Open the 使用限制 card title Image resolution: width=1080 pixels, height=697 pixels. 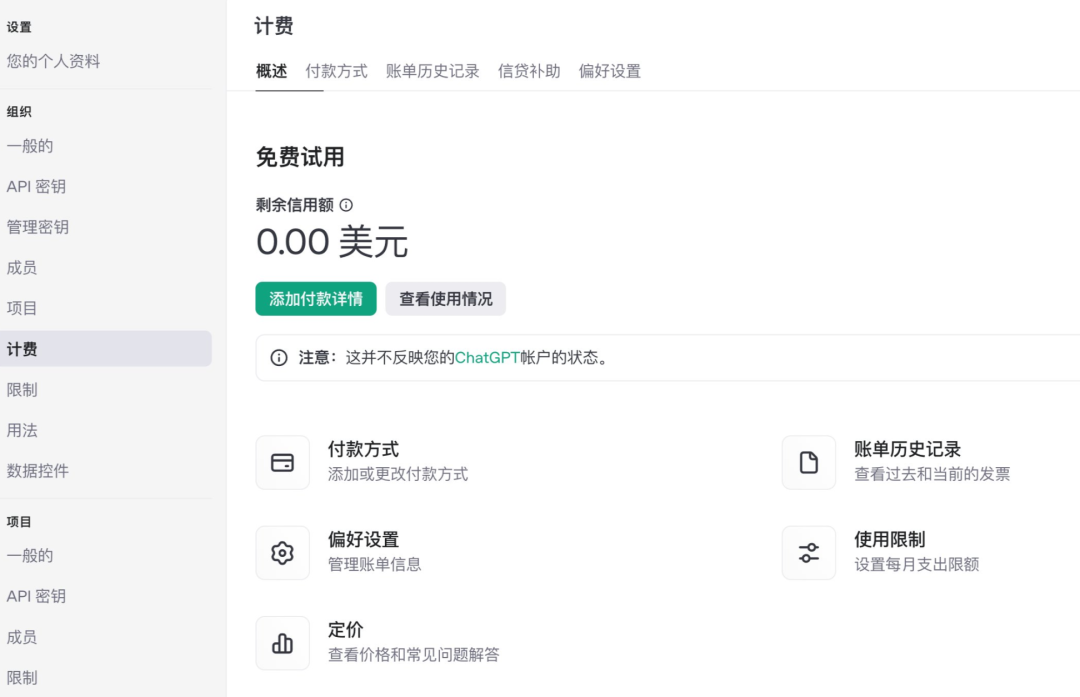pos(889,540)
